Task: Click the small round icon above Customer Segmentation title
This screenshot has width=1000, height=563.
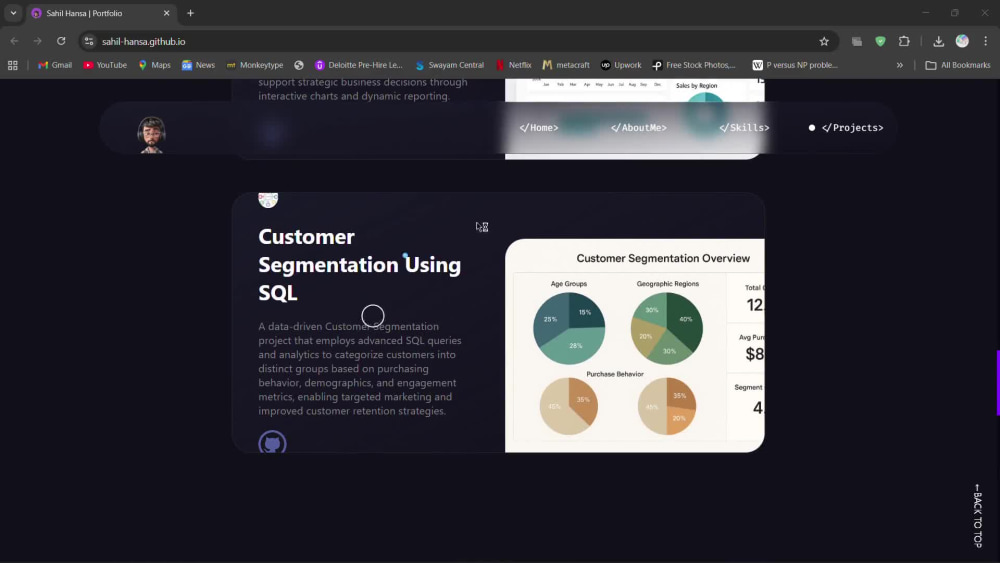Action: (x=268, y=200)
